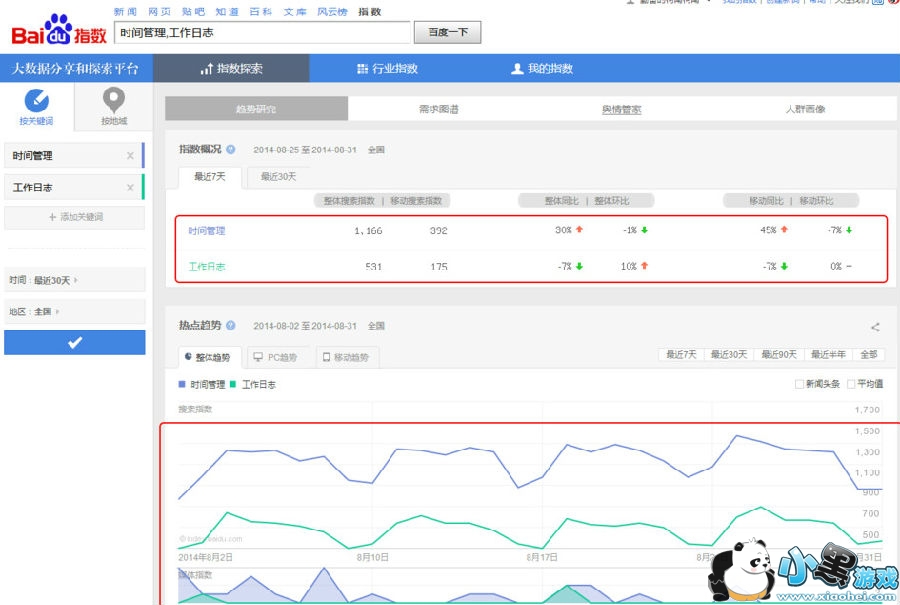Switch to the PC趋势 tab

(x=276, y=357)
